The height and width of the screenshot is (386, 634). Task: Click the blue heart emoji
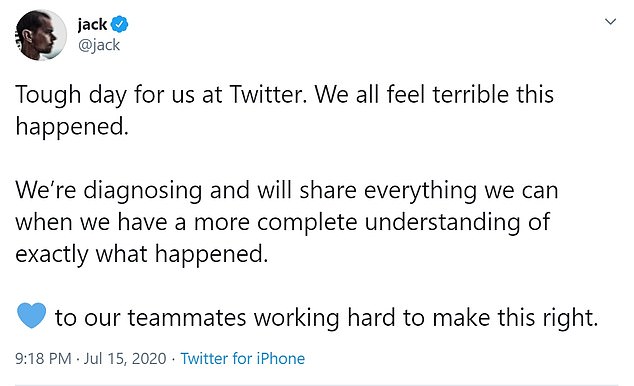tap(32, 315)
